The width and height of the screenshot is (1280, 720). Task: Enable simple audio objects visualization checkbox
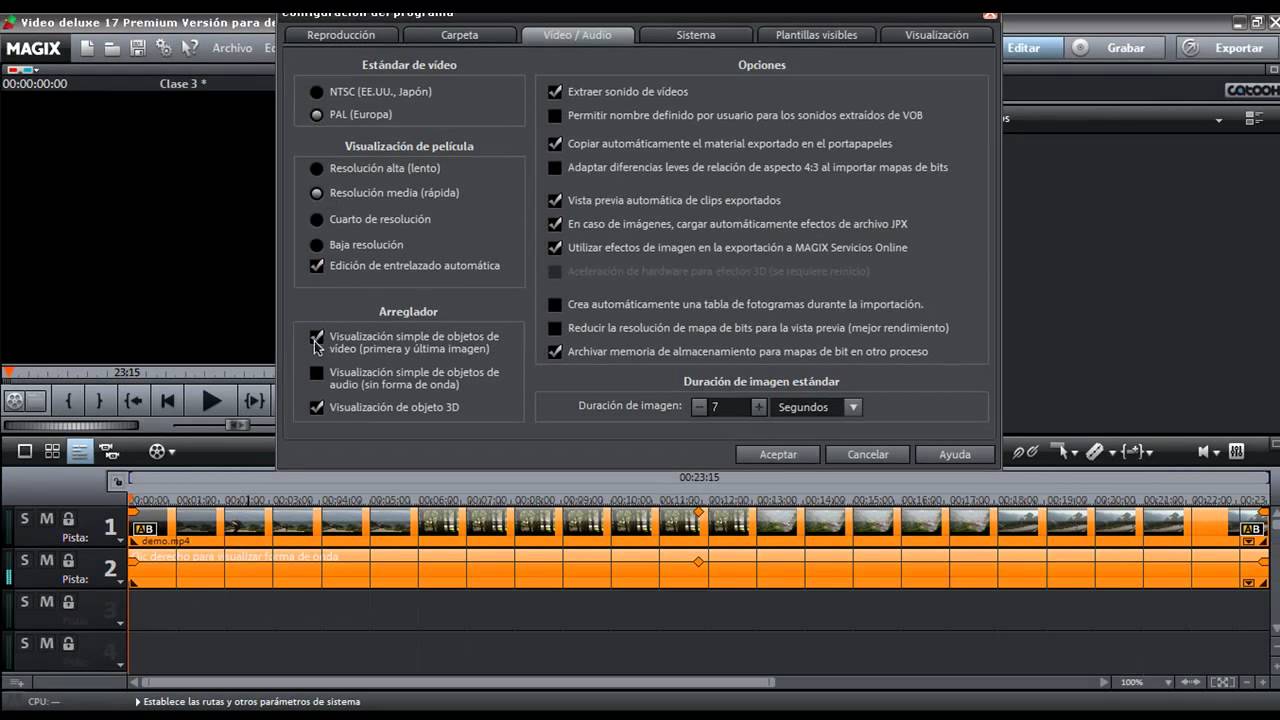click(317, 373)
